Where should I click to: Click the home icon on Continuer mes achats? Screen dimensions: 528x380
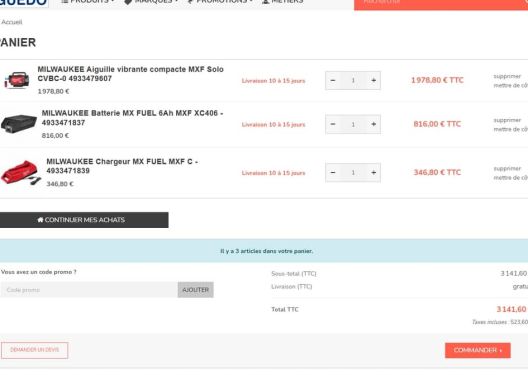[x=40, y=220]
